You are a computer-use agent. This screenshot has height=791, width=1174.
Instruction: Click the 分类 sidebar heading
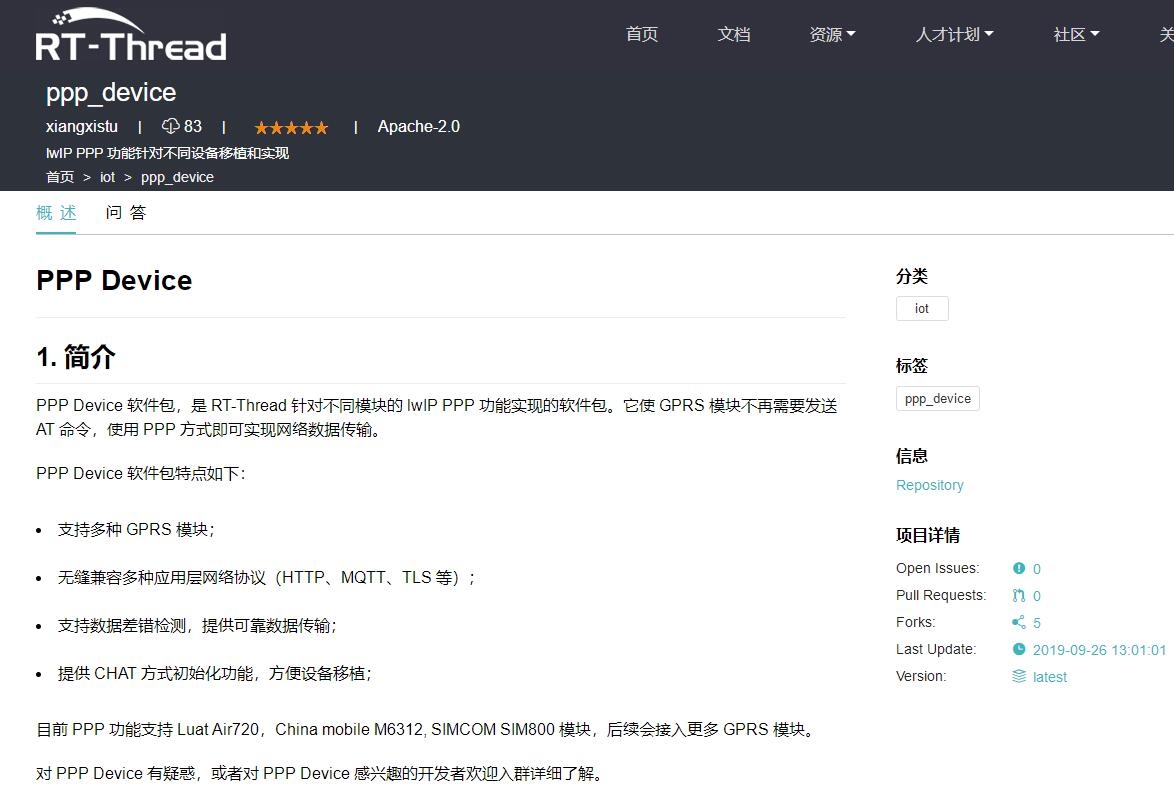tap(912, 276)
